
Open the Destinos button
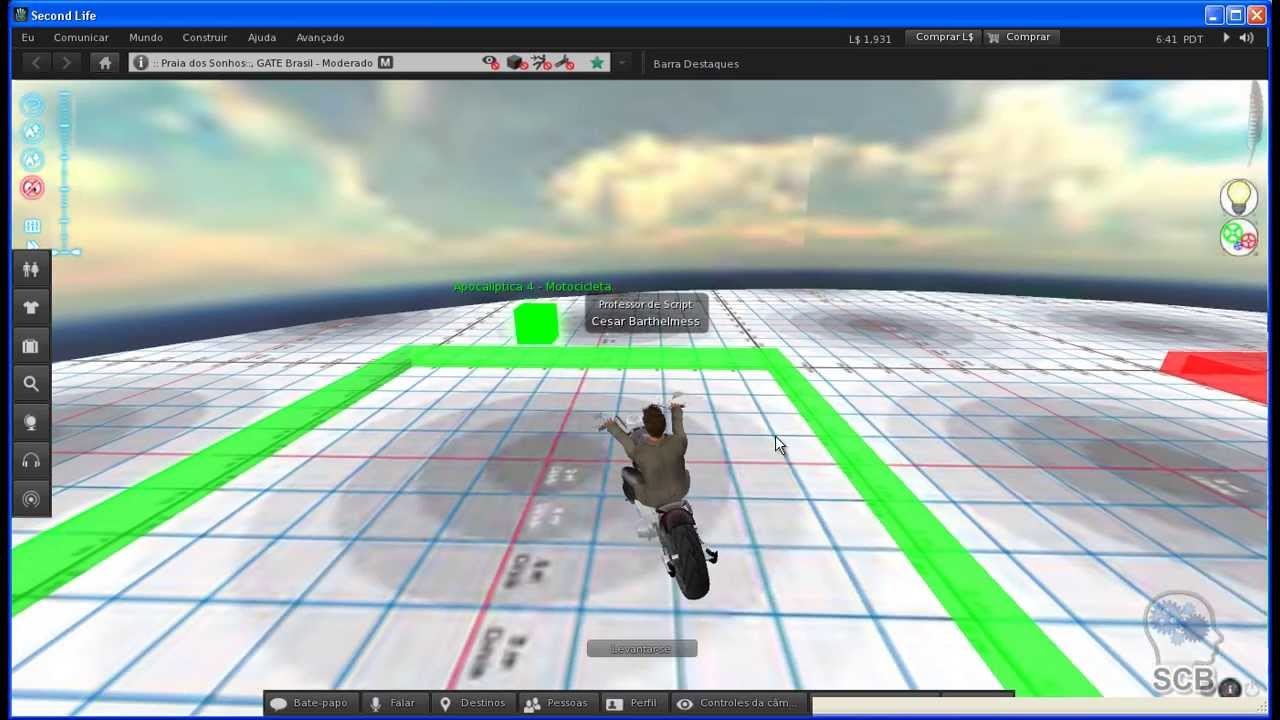coord(472,703)
